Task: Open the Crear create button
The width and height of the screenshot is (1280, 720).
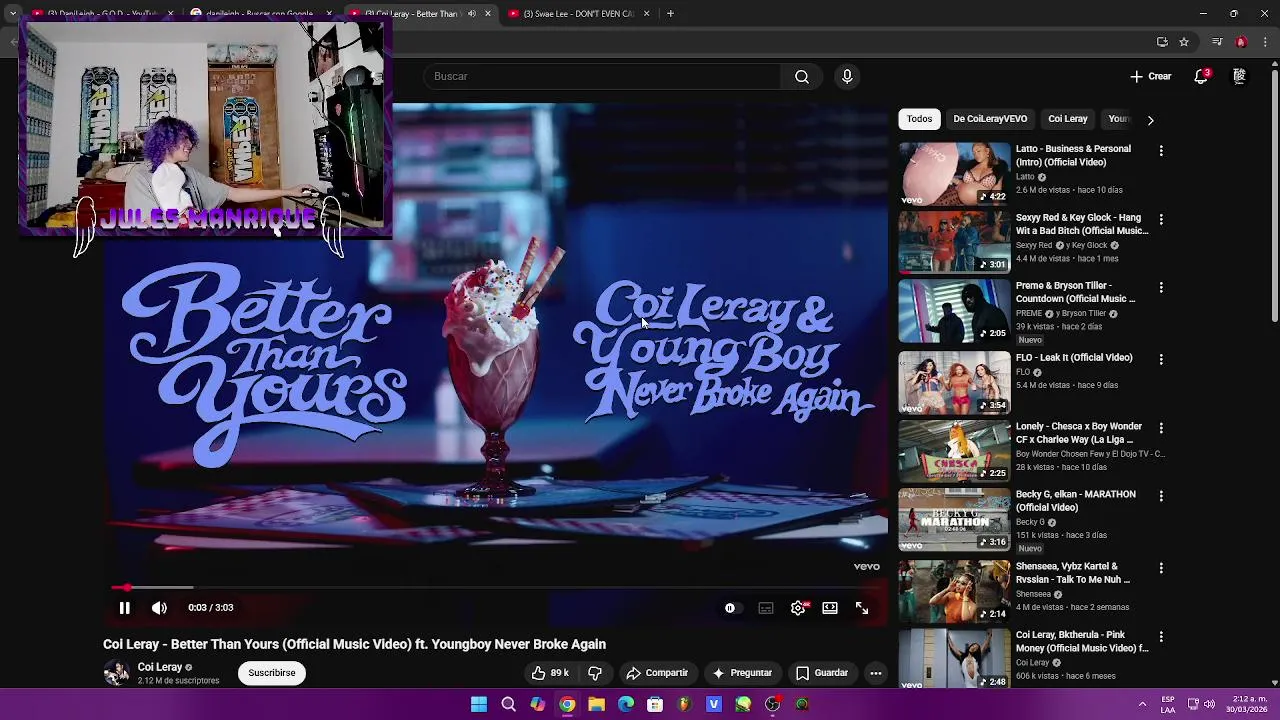Action: (x=1151, y=76)
